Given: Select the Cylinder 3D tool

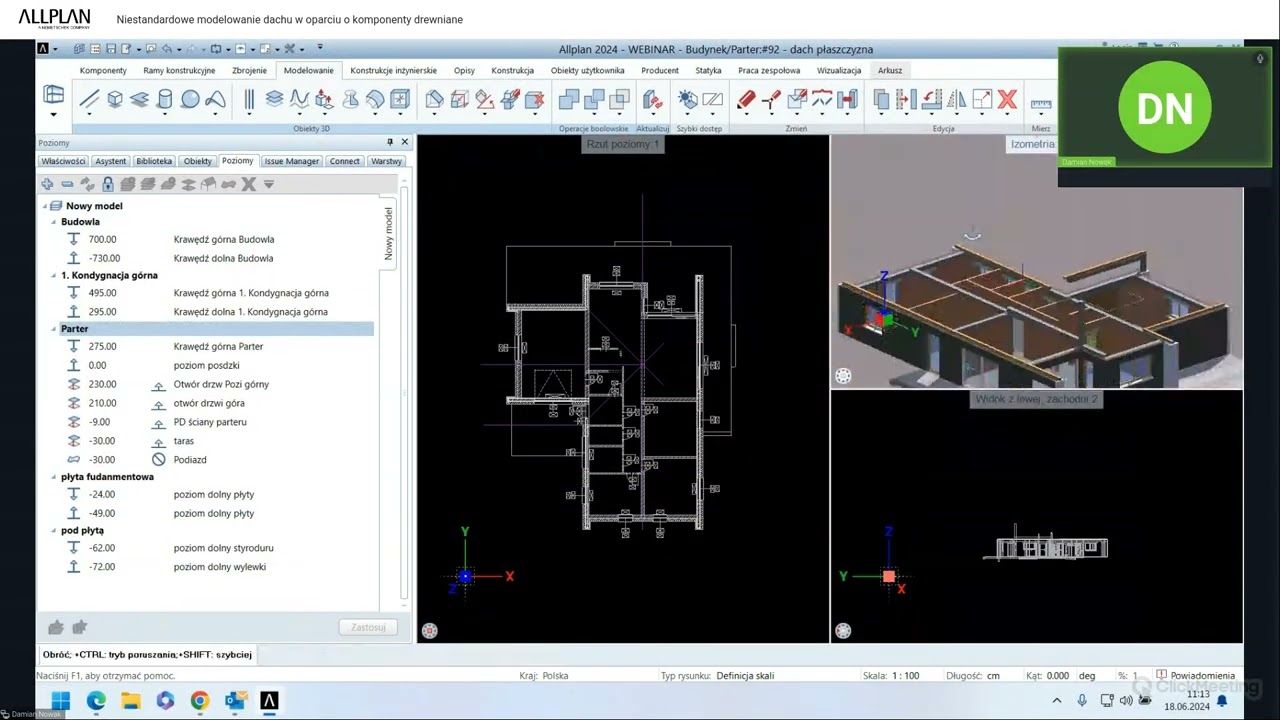Looking at the screenshot, I should pos(164,99).
